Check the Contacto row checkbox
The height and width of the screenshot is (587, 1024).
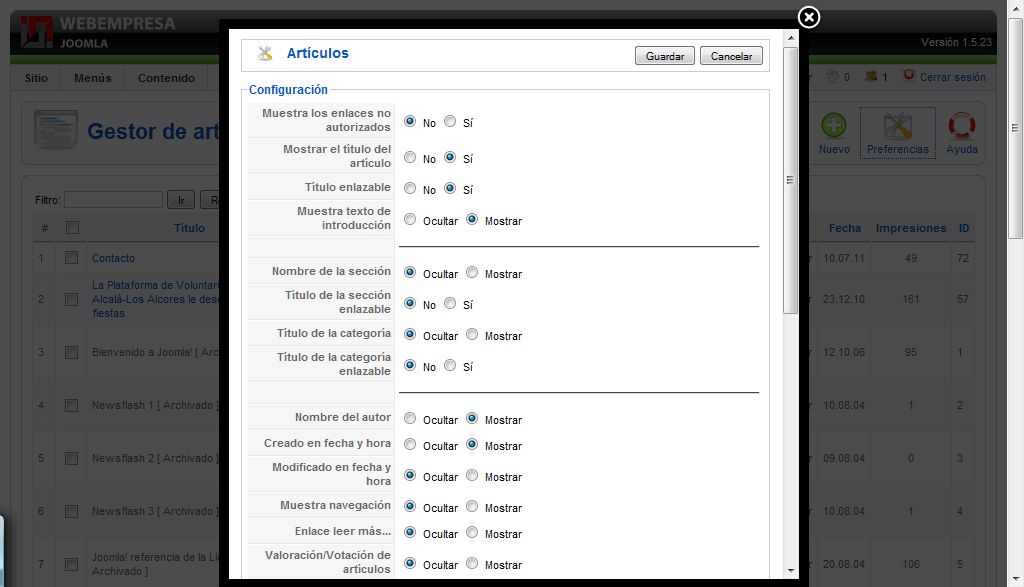click(72, 258)
